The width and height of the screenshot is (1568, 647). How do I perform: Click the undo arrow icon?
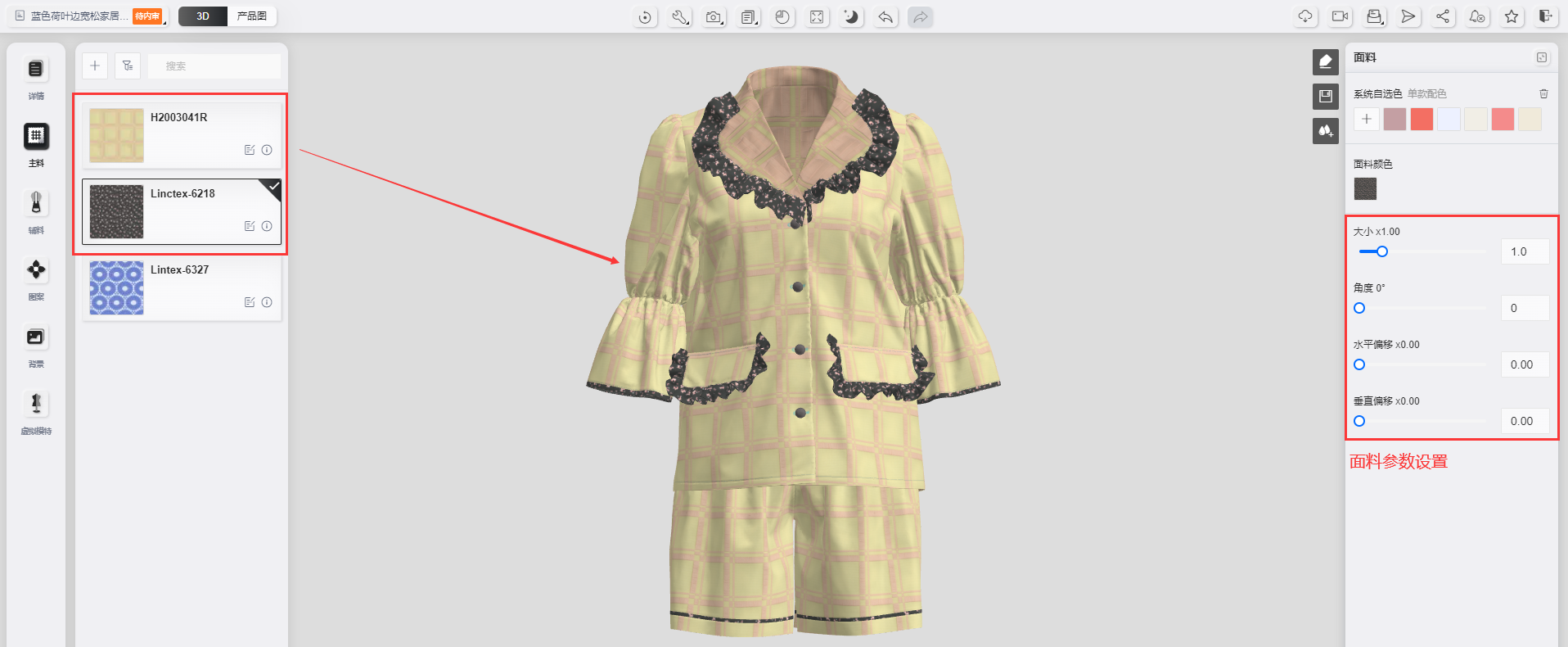click(885, 17)
